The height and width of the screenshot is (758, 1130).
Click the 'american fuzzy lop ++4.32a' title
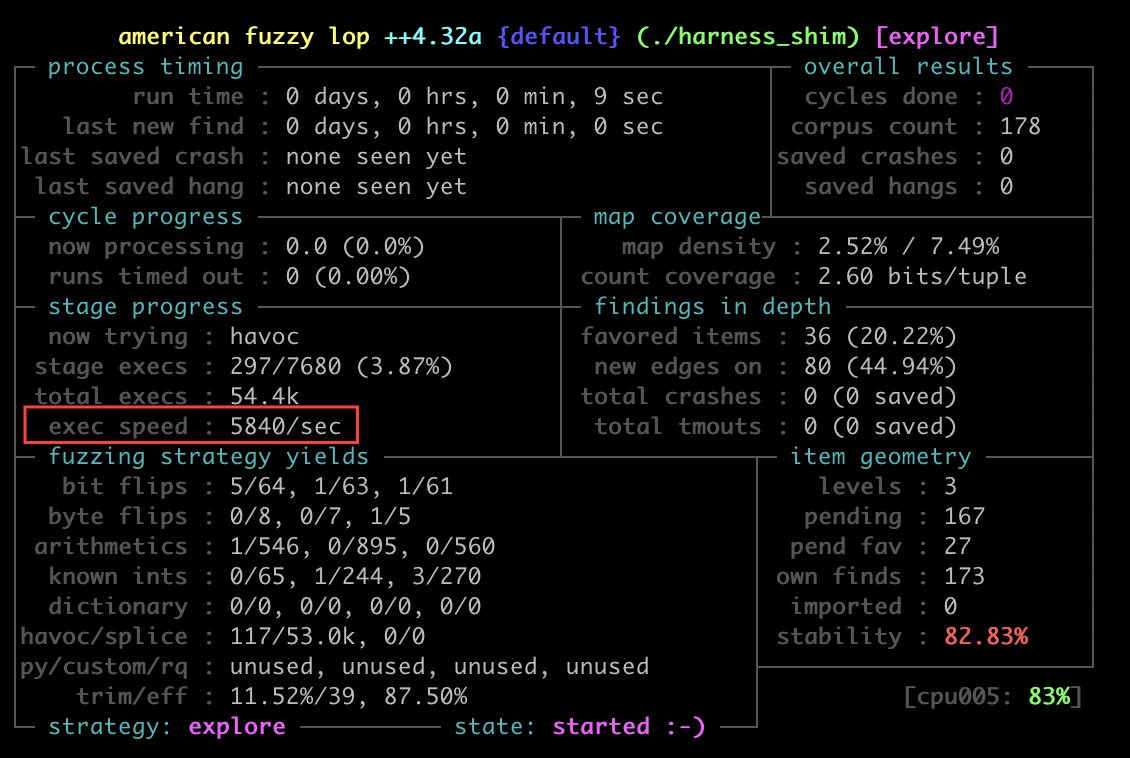(x=300, y=36)
